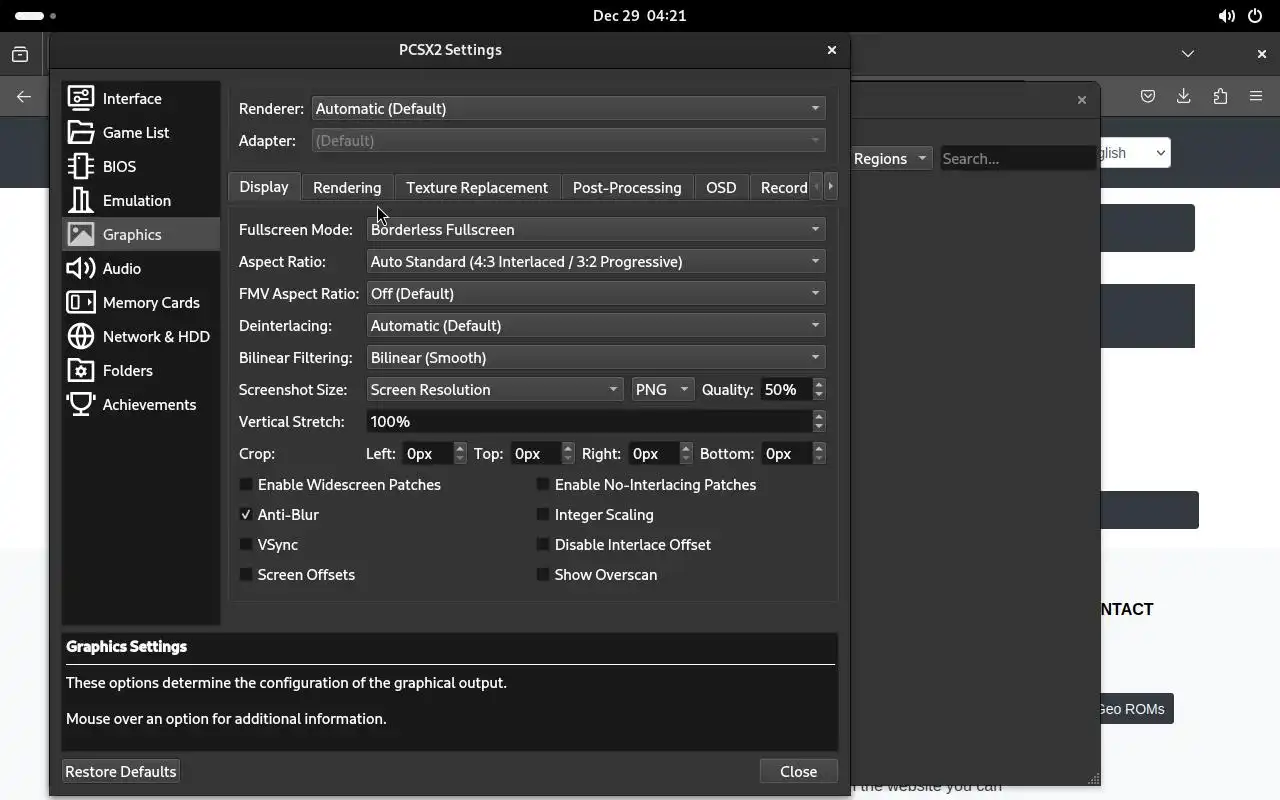Click the screenshot Quality spinbox
This screenshot has height=800, width=1280.
[792, 389]
